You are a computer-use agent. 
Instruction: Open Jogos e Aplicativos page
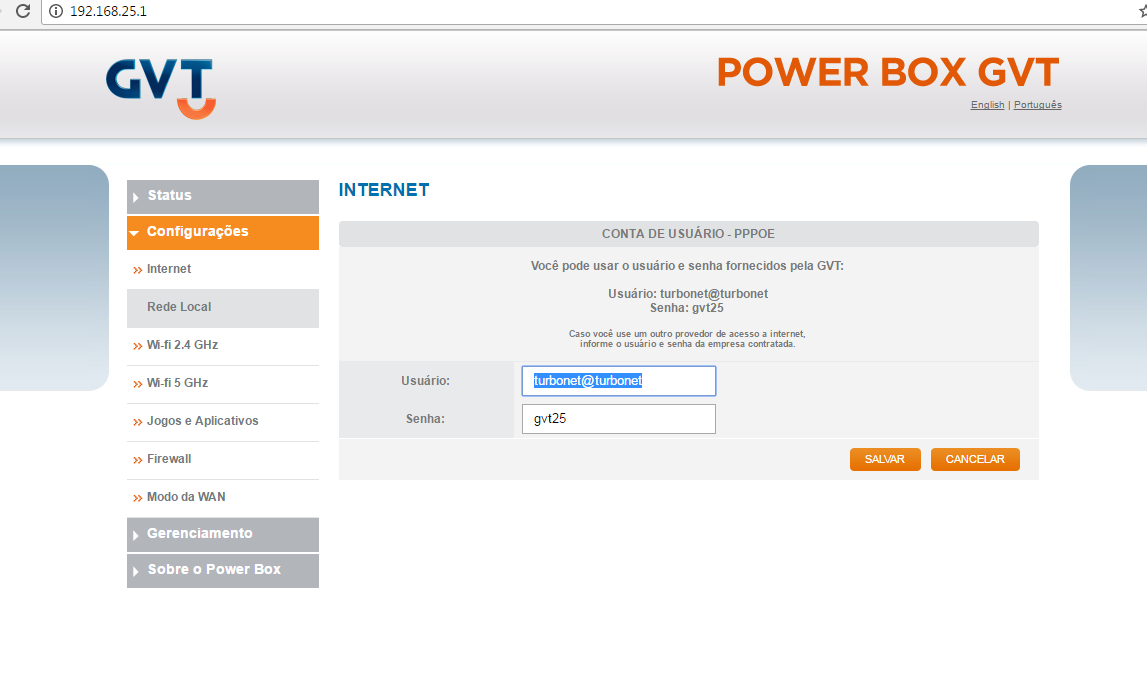pyautogui.click(x=222, y=422)
